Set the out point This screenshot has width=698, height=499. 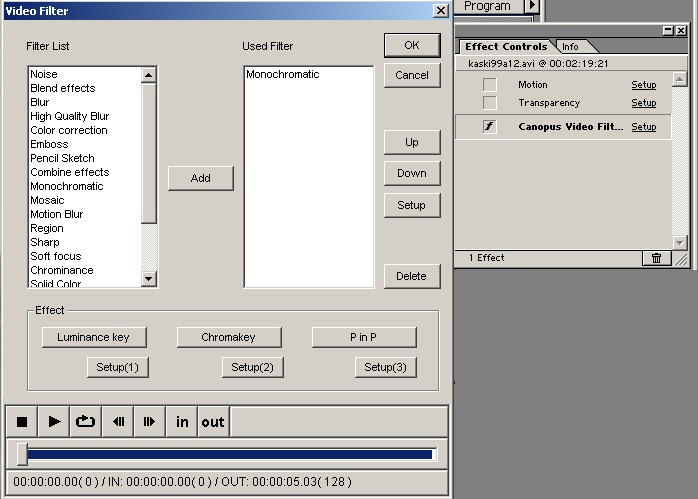214,422
